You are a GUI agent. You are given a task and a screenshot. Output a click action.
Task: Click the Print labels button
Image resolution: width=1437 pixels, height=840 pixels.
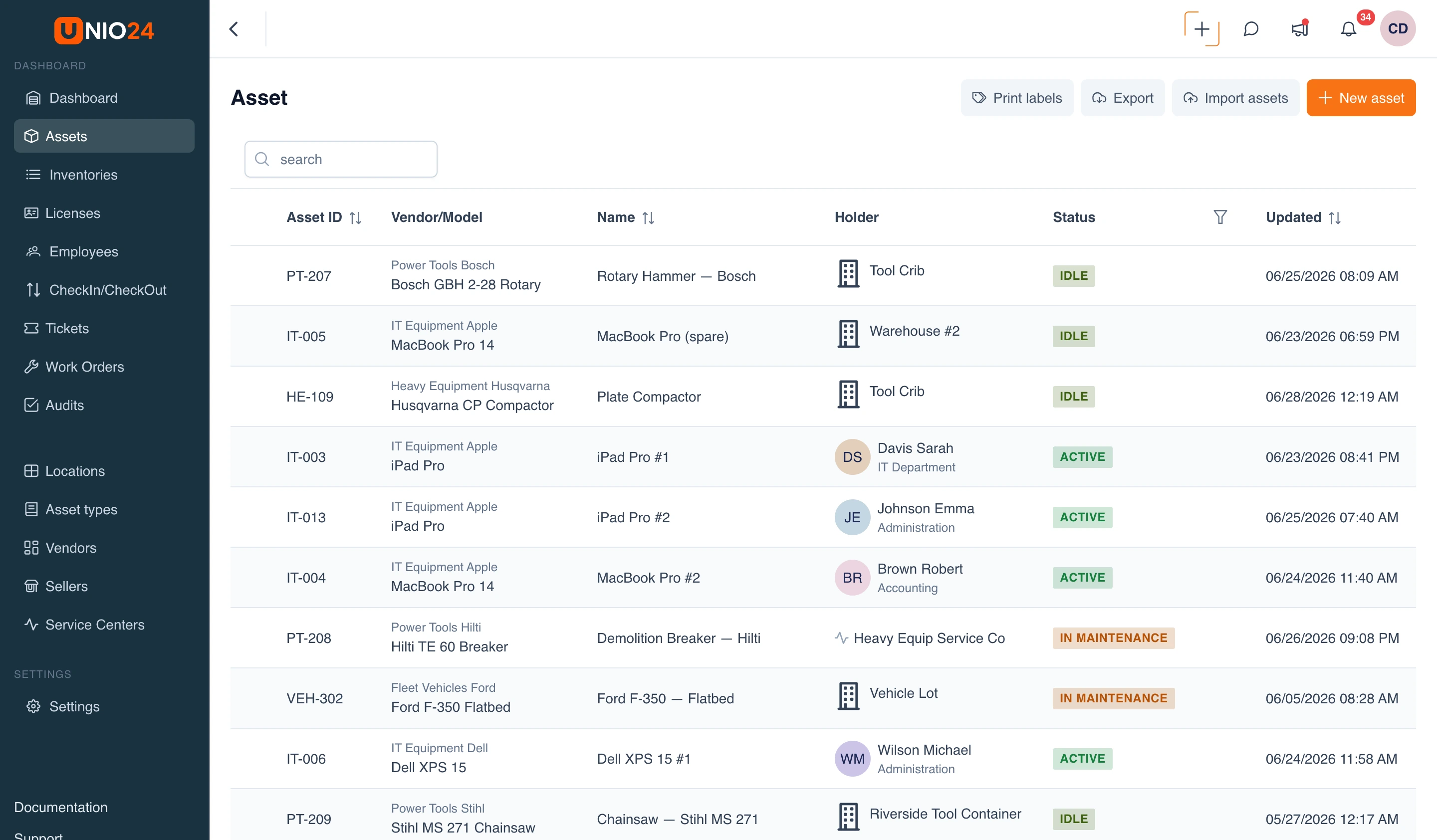[x=1017, y=98]
